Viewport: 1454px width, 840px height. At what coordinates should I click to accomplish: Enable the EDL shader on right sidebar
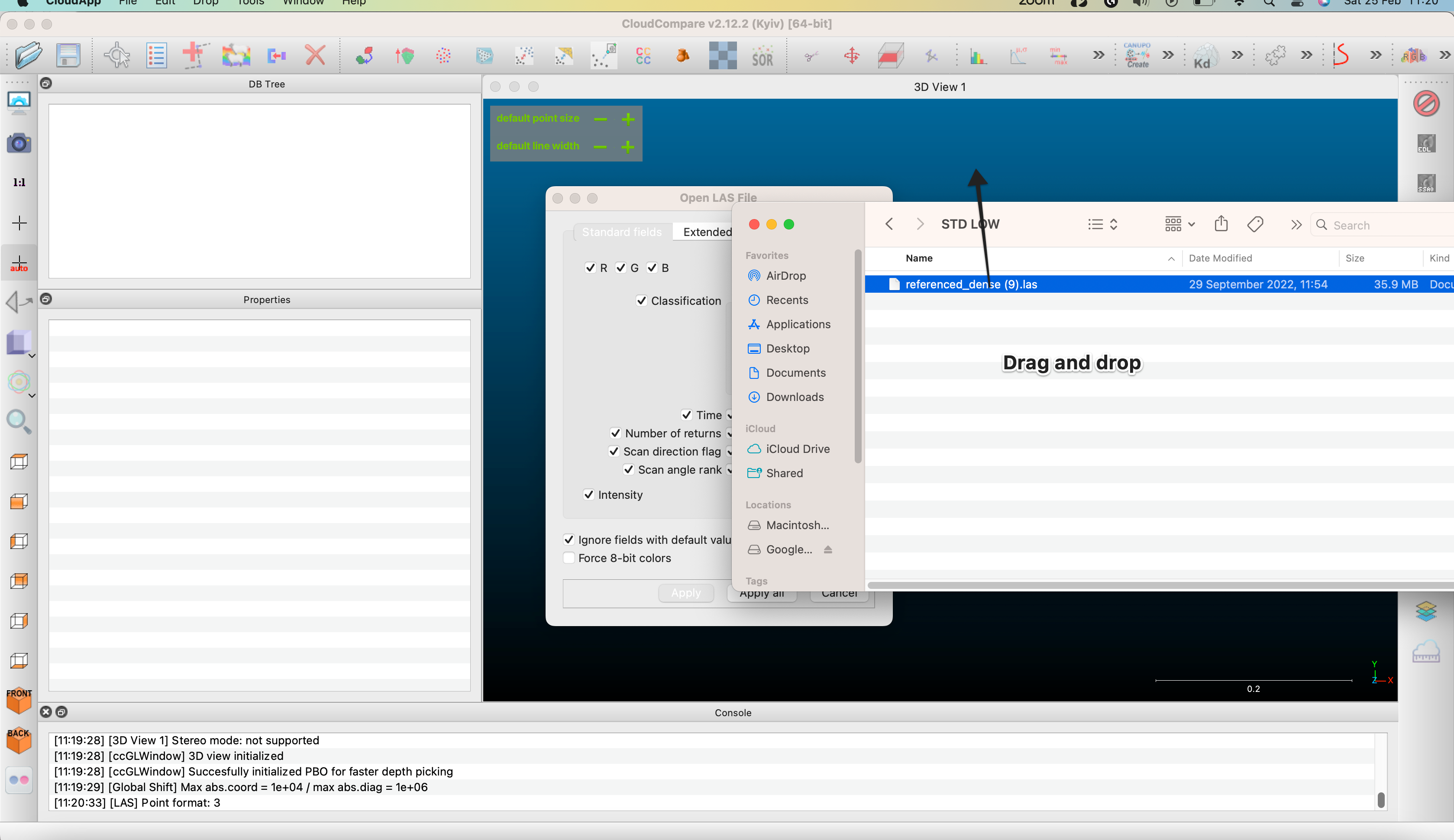(x=1426, y=143)
